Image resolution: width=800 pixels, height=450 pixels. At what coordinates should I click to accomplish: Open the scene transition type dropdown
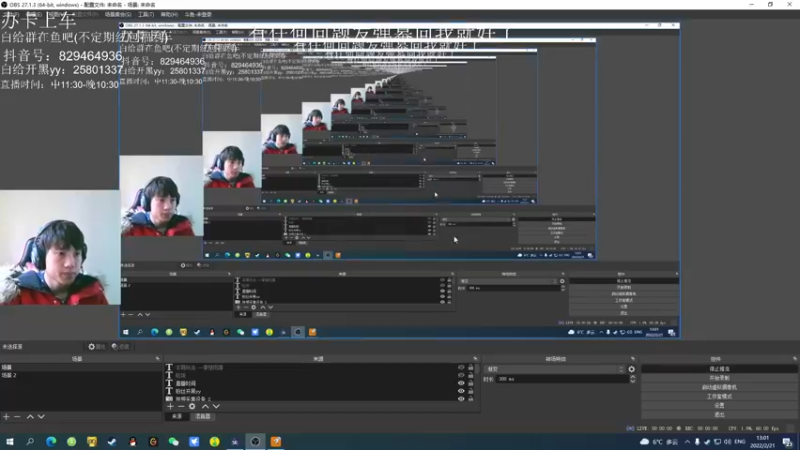[x=555, y=369]
